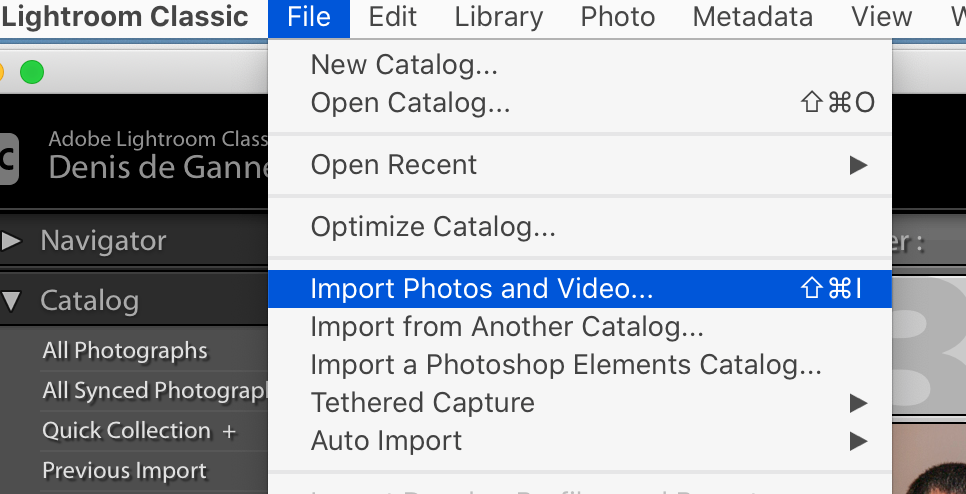Select Previous Import in Catalog panel
Screen dimensions: 966x494
pyautogui.click(x=124, y=471)
